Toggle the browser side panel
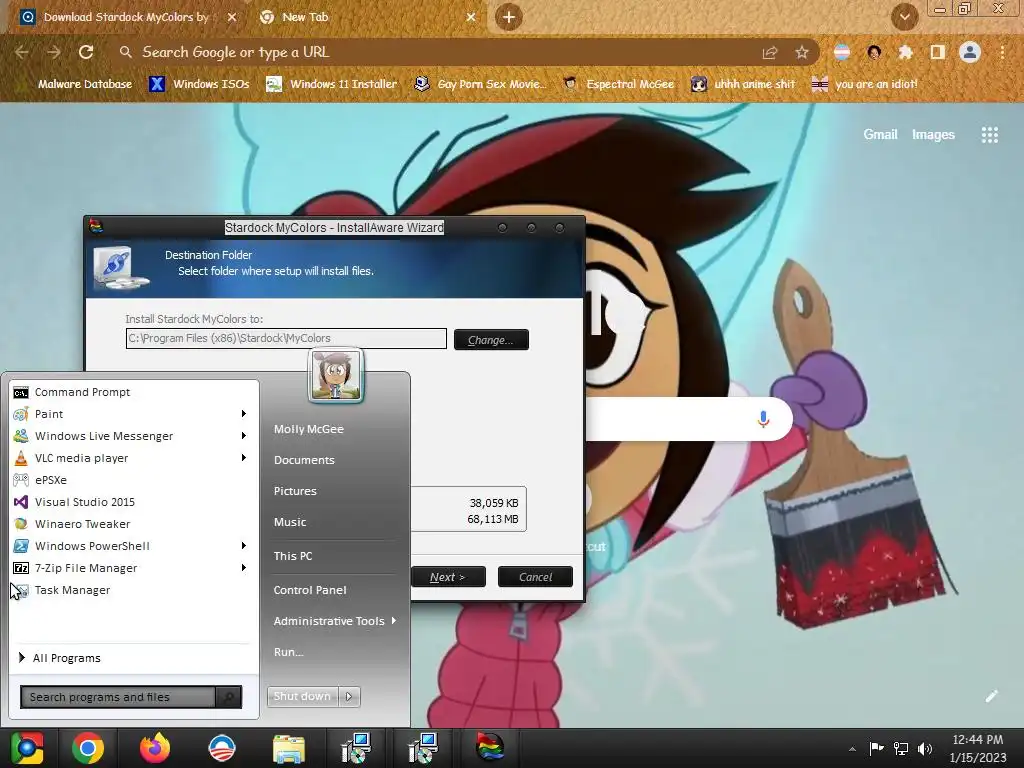 (x=938, y=52)
